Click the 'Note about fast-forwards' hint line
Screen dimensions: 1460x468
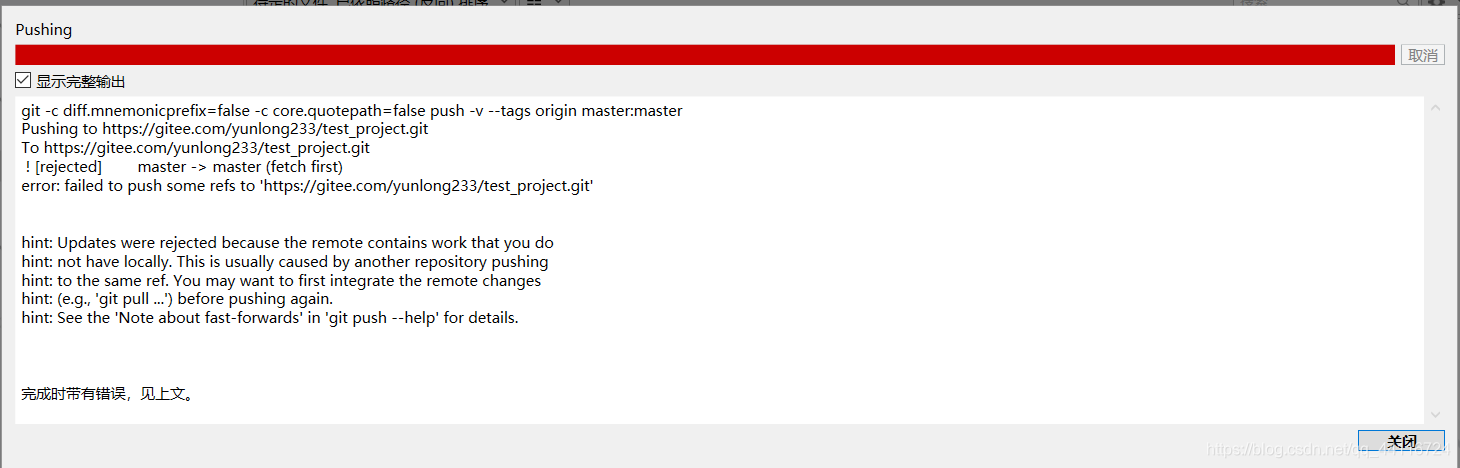point(270,318)
